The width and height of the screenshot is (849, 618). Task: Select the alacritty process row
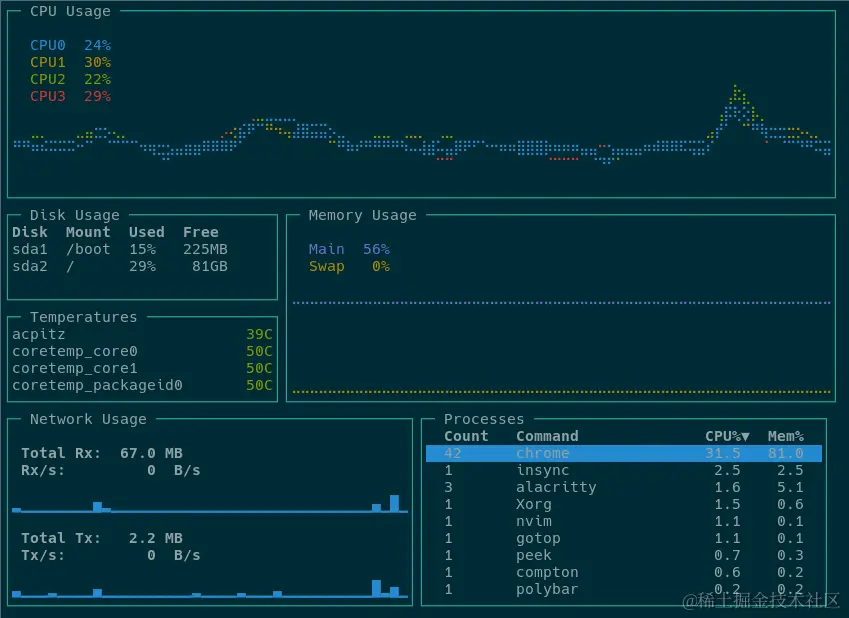(x=624, y=487)
